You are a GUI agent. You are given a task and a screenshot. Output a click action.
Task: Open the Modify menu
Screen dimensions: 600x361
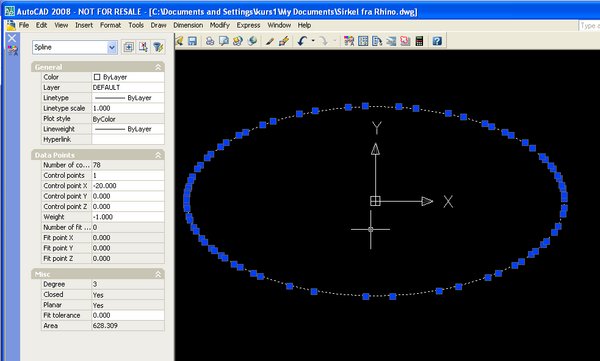[x=219, y=25]
